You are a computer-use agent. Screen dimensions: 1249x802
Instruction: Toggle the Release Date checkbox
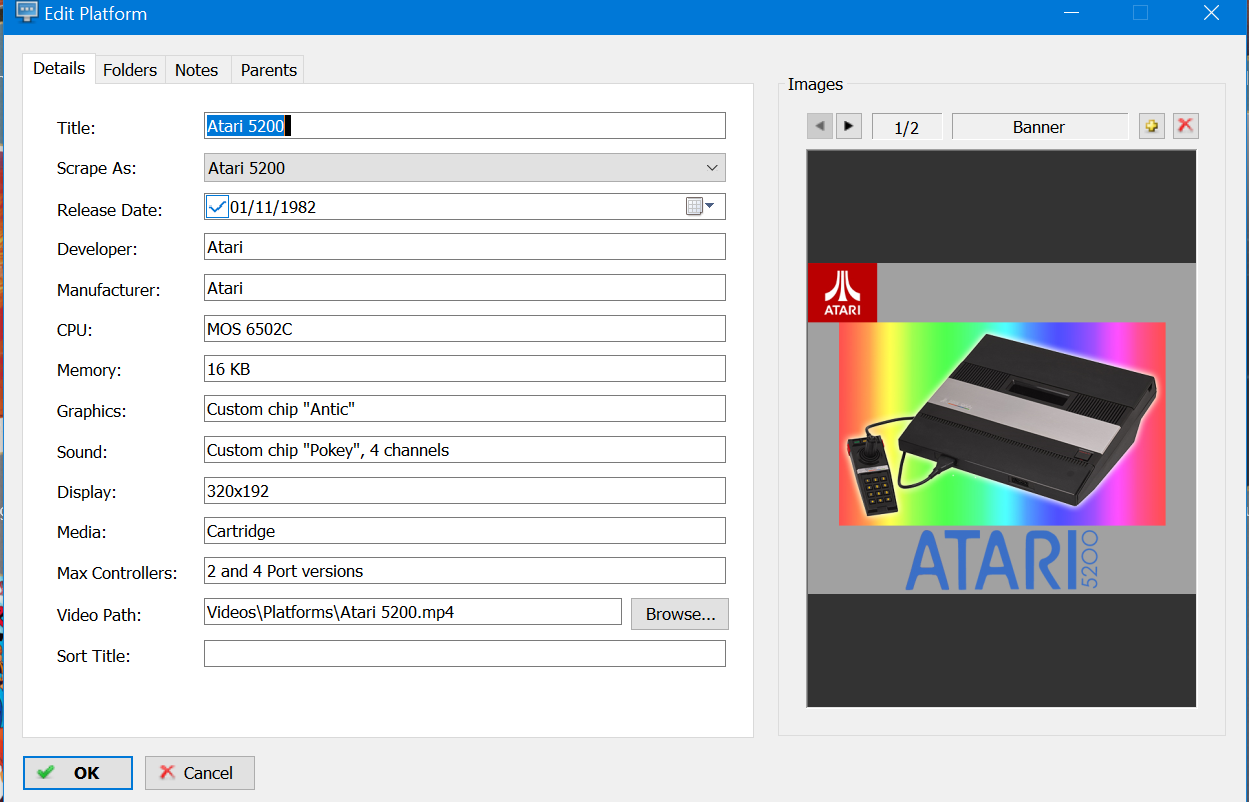(x=217, y=207)
